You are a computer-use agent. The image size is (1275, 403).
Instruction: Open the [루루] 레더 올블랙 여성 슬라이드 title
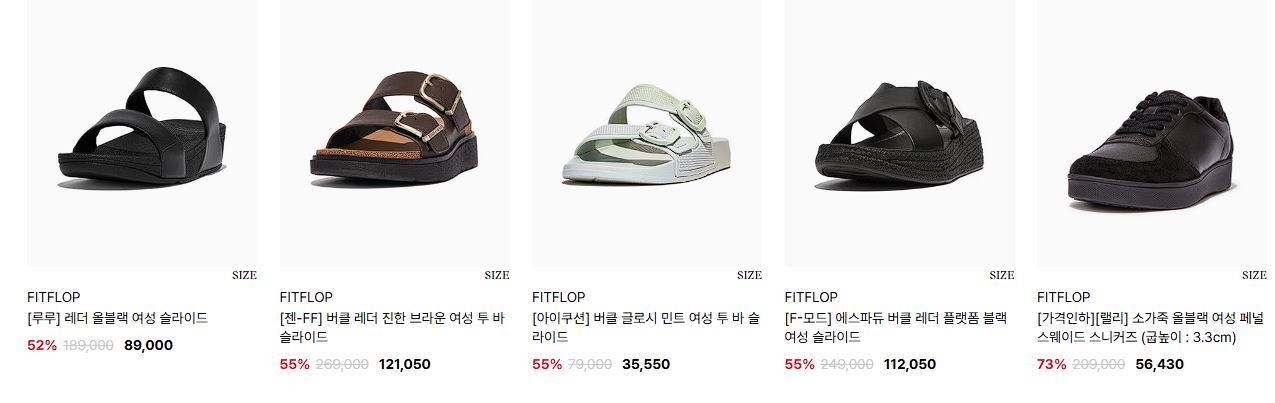[117, 318]
